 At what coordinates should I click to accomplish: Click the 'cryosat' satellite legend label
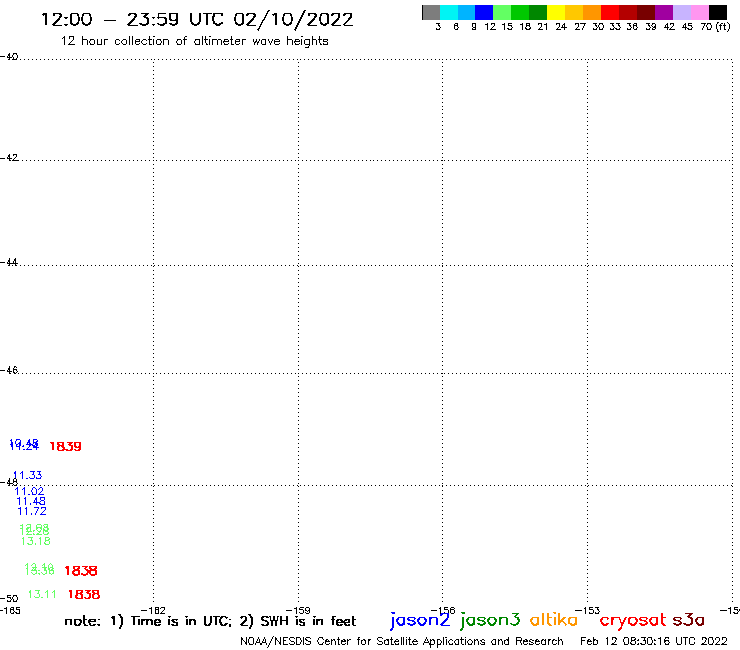coord(633,621)
